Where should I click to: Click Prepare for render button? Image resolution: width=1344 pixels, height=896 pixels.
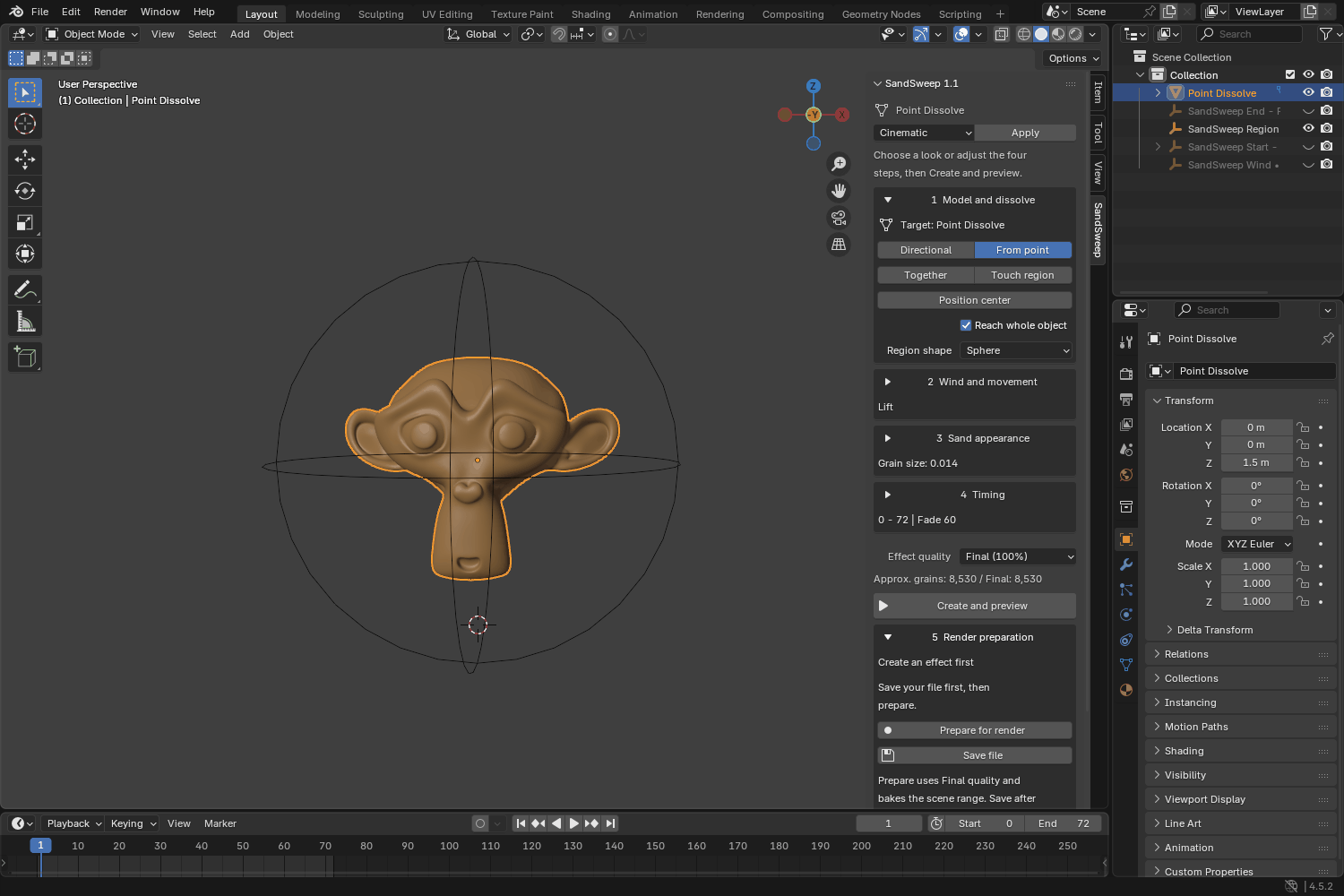coord(975,730)
